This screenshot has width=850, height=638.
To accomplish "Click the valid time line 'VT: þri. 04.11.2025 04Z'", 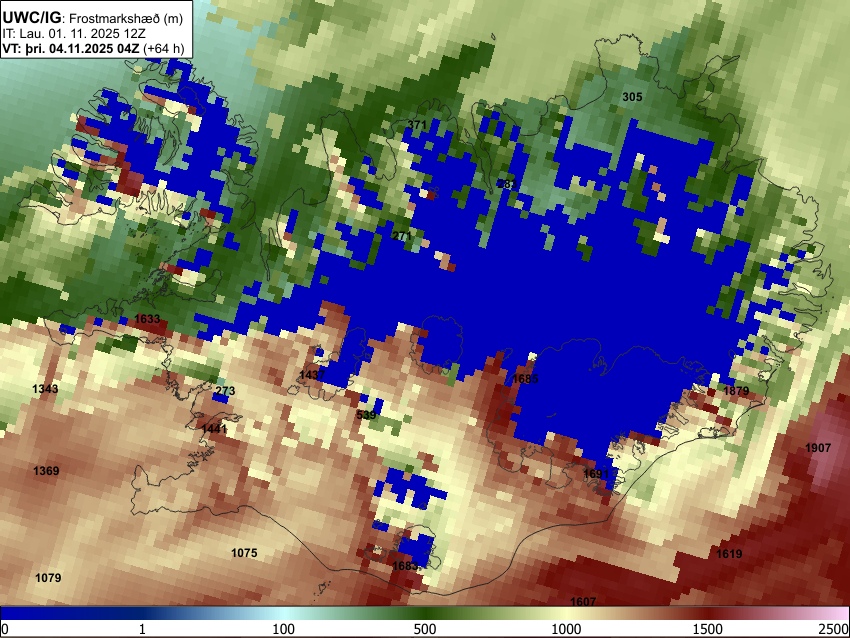I will click(70, 48).
